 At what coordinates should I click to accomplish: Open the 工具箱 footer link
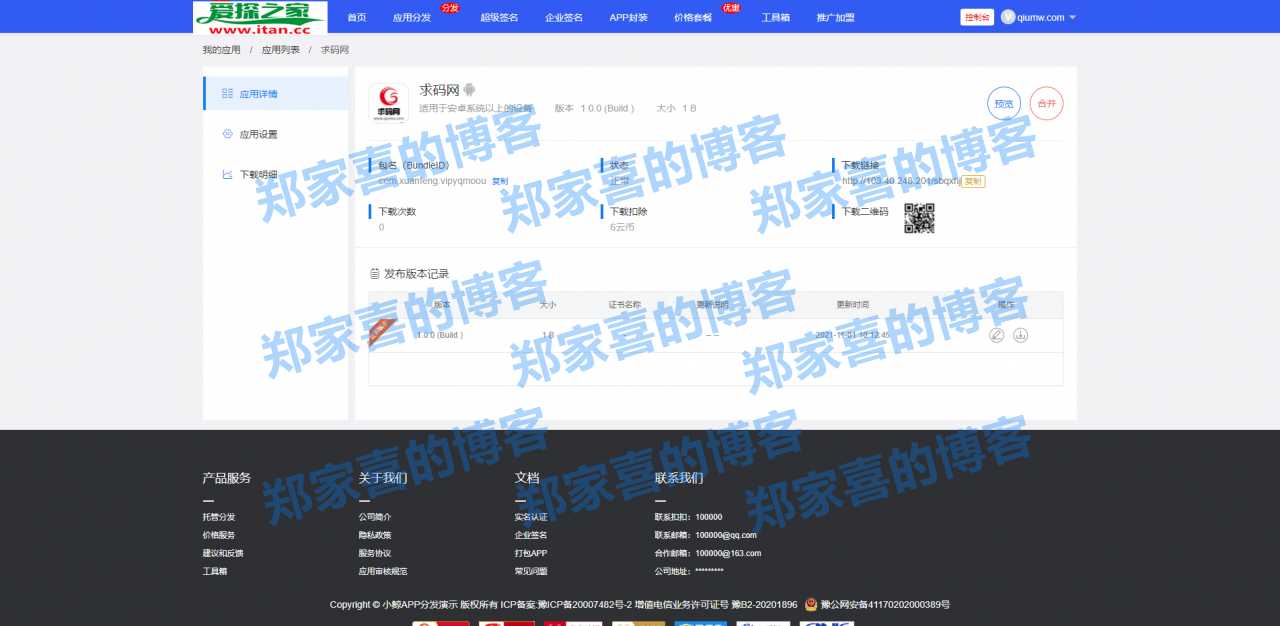point(215,571)
